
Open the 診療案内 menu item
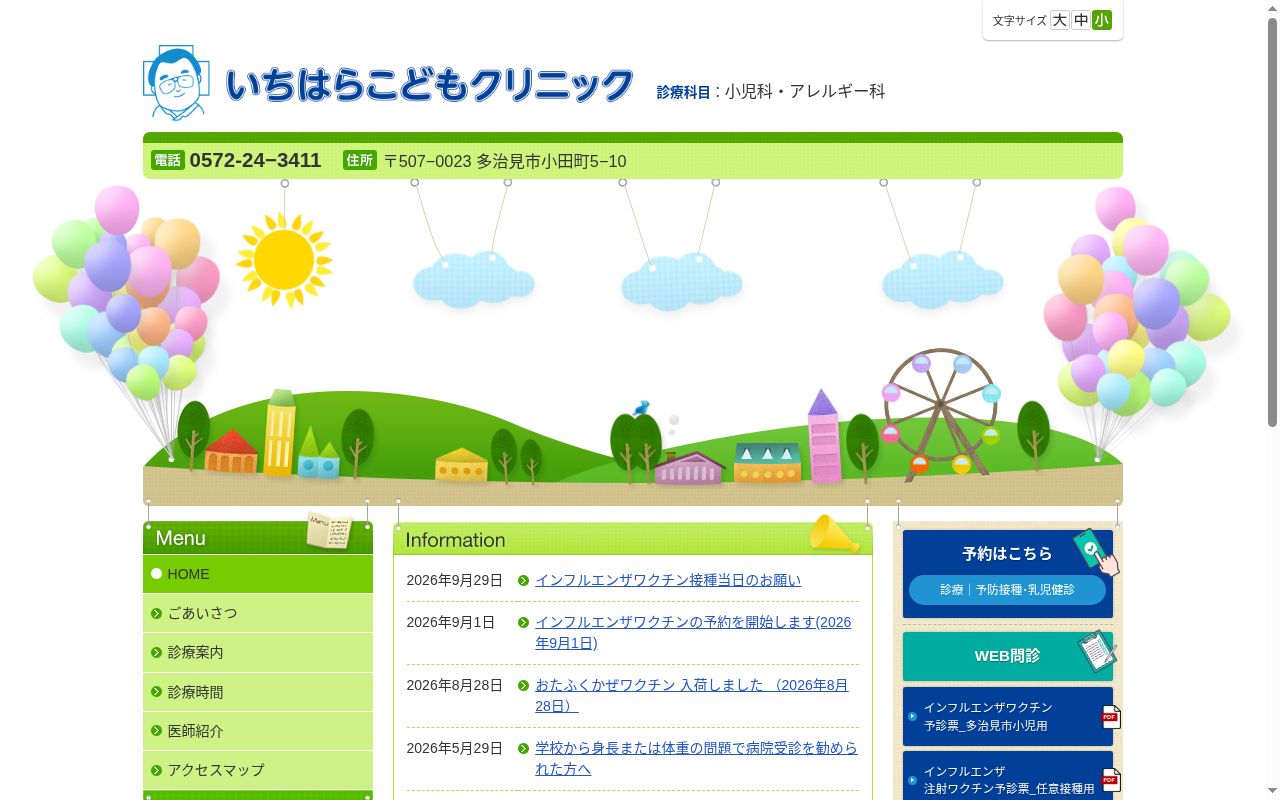pyautogui.click(x=258, y=652)
